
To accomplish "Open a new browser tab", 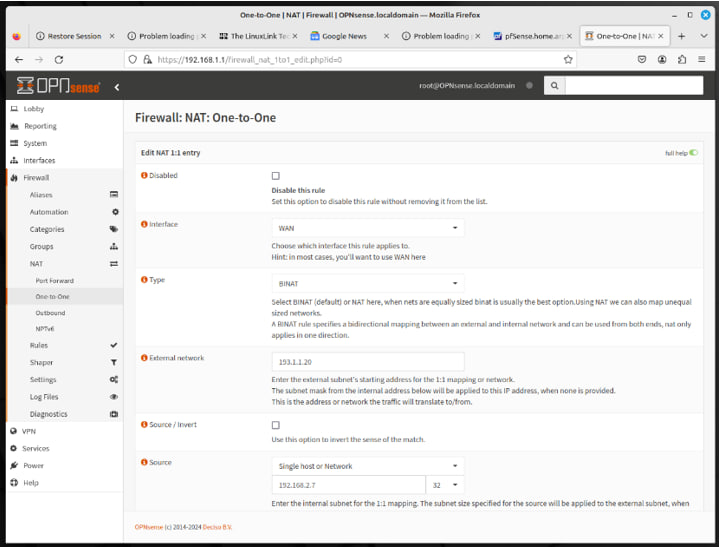I will coord(681,36).
